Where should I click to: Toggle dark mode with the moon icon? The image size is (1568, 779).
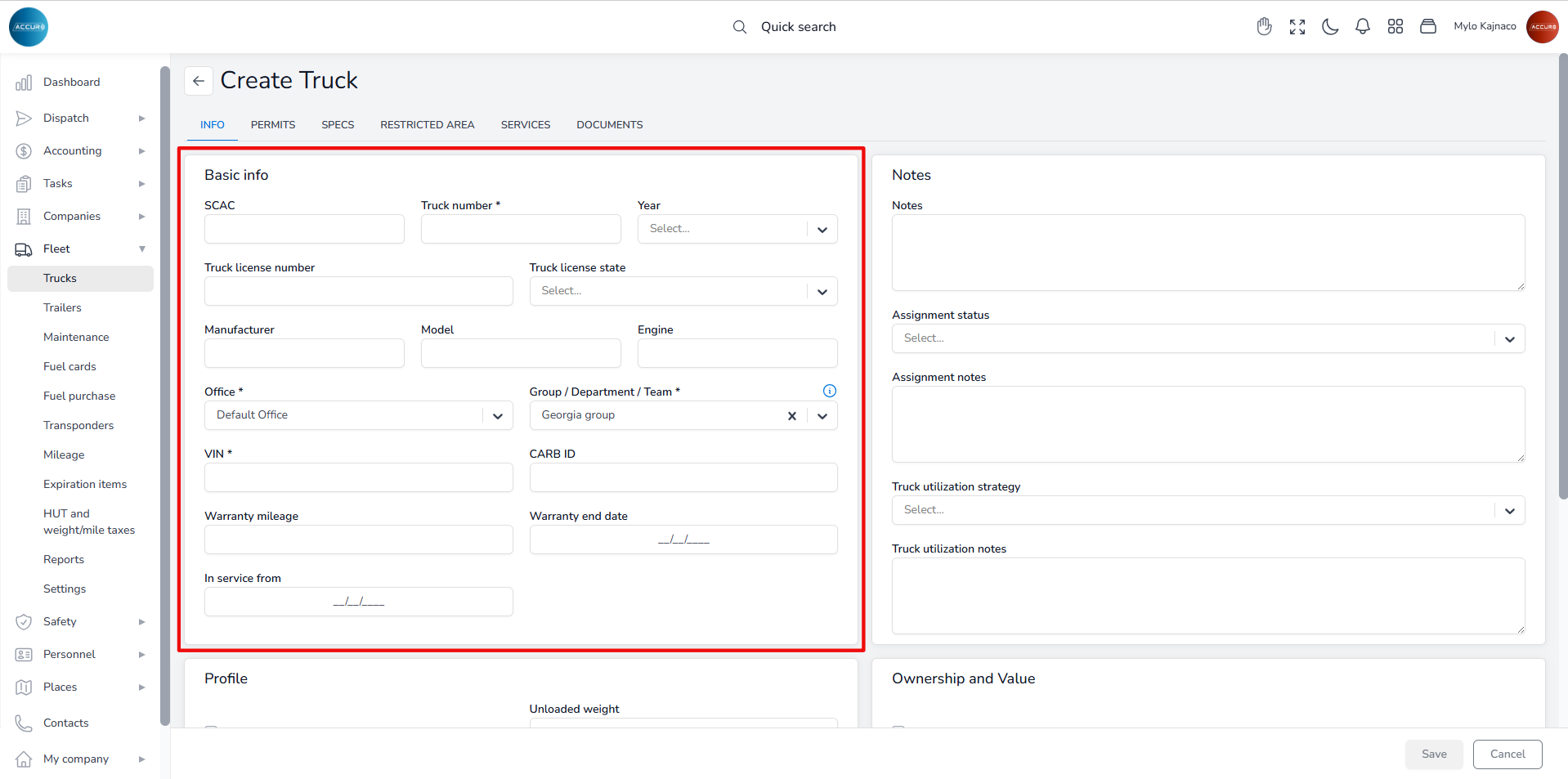(1330, 27)
